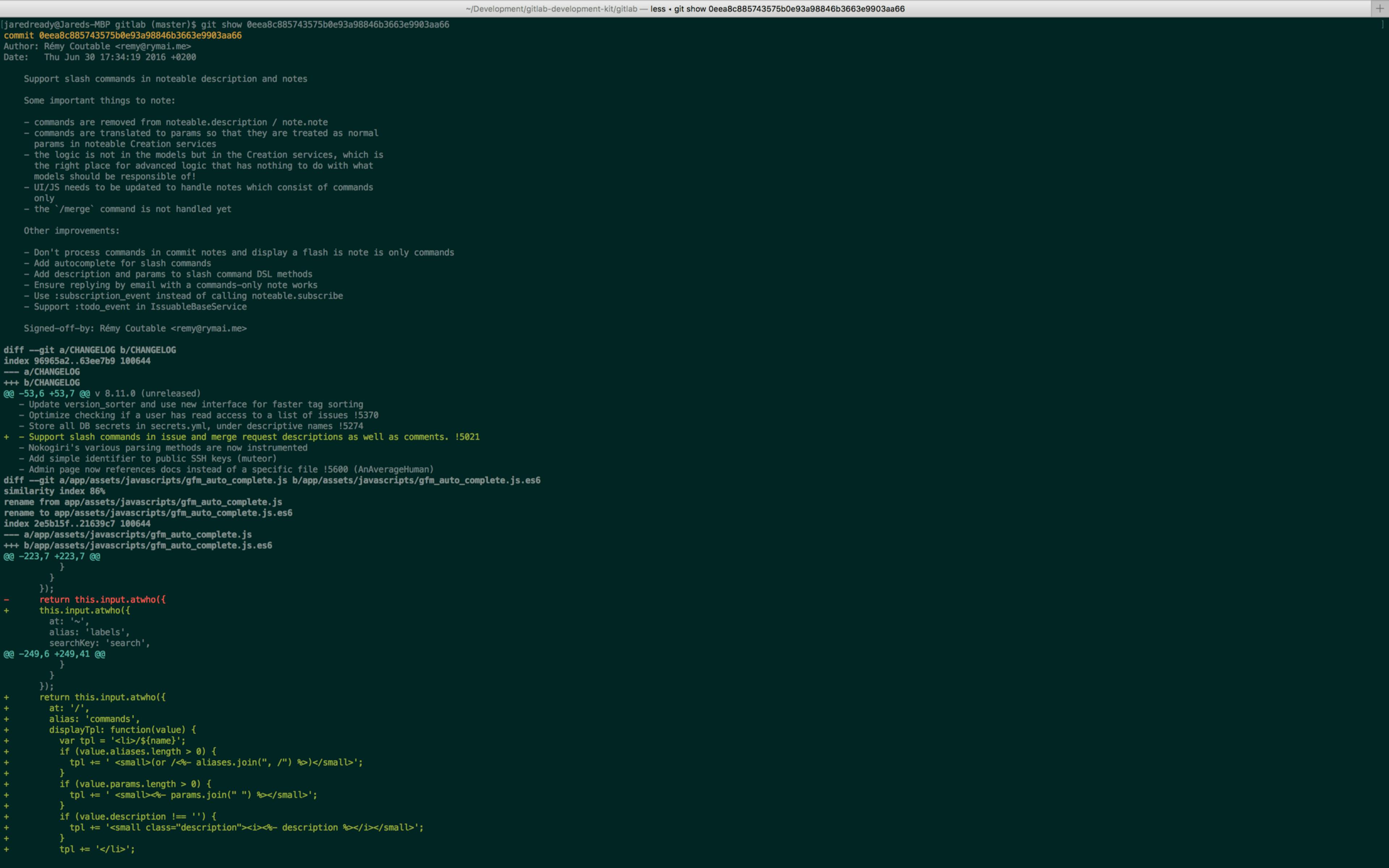Click the displayTpl: function(value) line
This screenshot has height=868, width=1389.
click(122, 730)
